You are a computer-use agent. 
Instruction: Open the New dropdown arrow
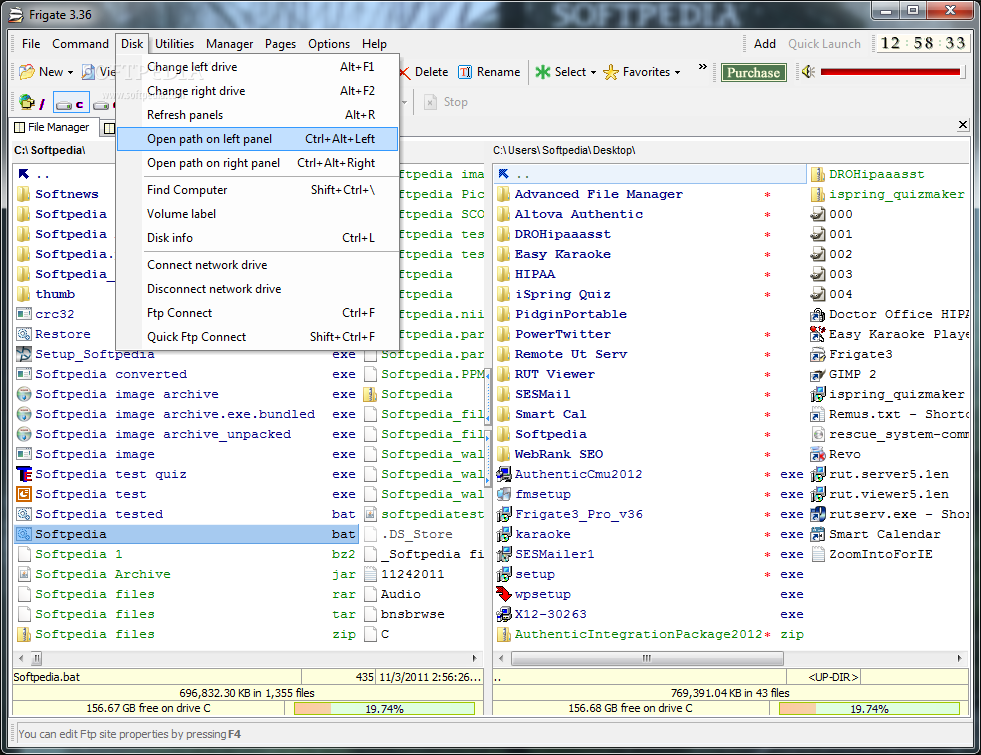pyautogui.click(x=70, y=73)
